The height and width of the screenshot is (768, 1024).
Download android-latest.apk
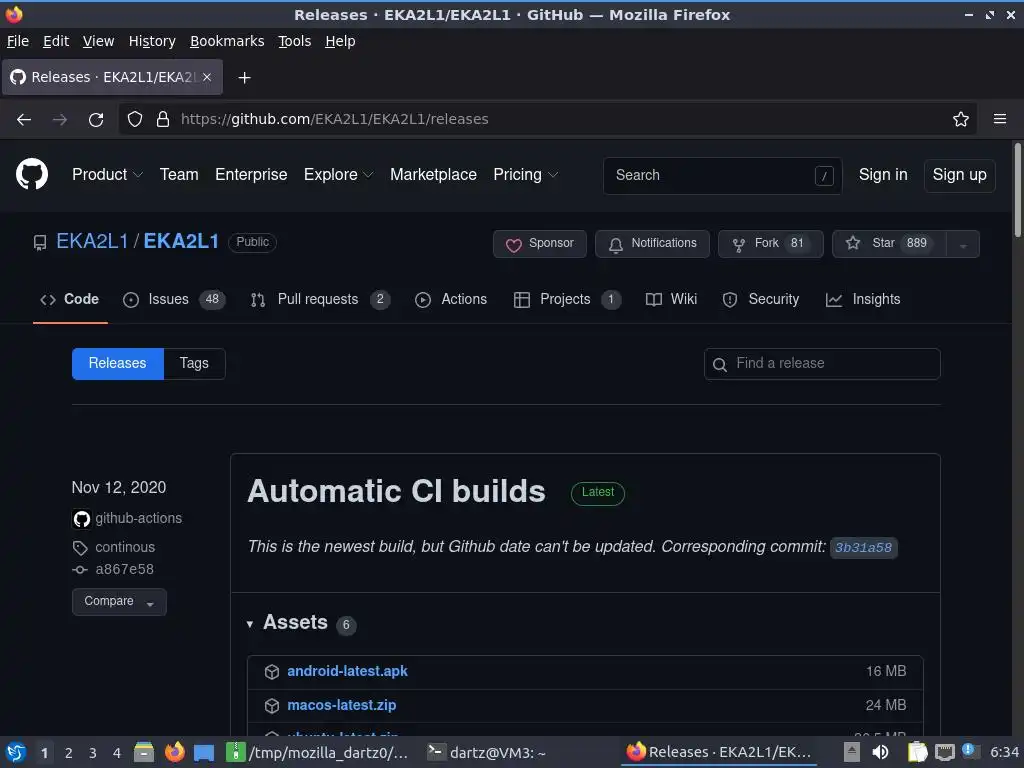[347, 671]
